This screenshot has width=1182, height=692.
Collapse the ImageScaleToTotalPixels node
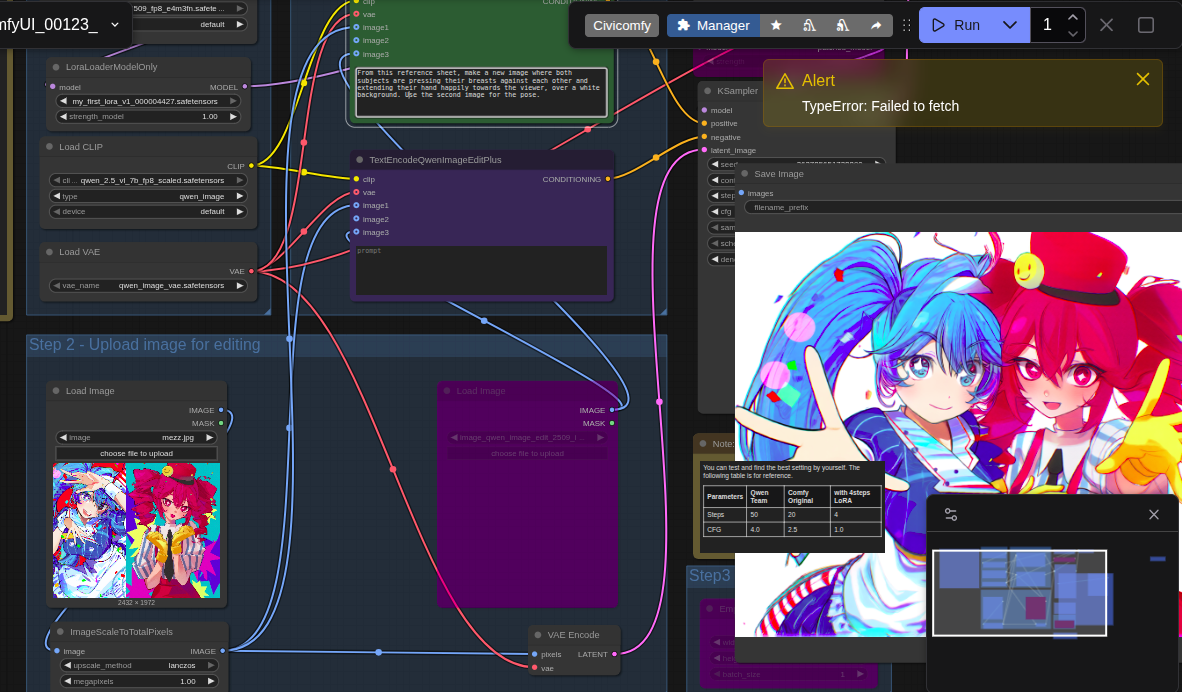[60, 632]
